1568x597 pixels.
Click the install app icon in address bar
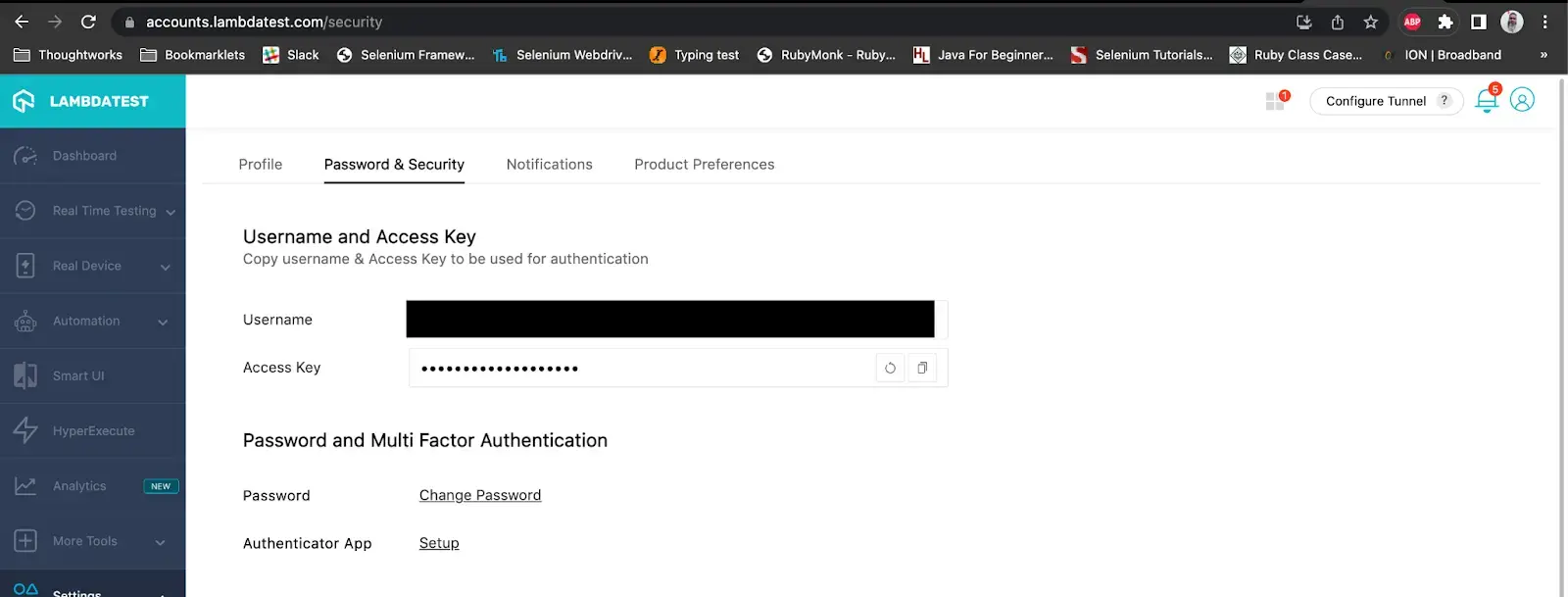1304,22
